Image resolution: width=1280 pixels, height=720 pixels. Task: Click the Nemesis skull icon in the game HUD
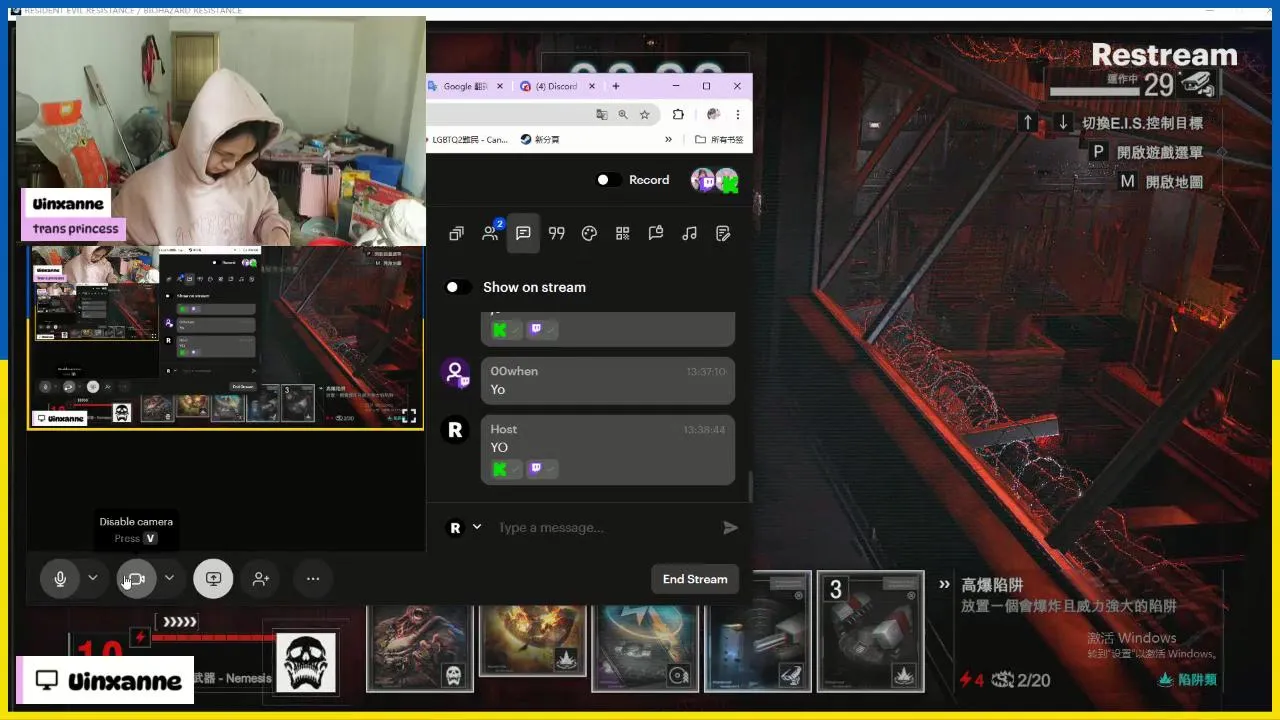pyautogui.click(x=305, y=661)
